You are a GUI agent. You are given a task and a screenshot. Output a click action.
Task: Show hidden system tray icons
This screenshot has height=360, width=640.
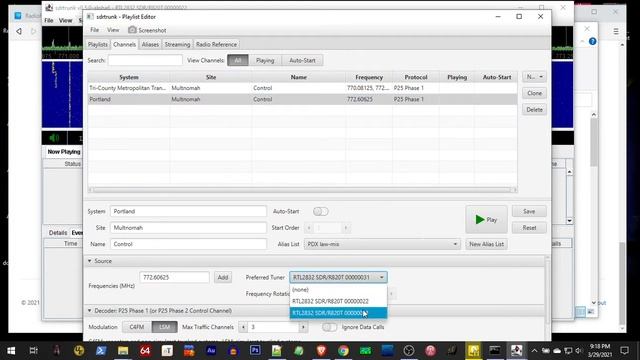coord(534,351)
